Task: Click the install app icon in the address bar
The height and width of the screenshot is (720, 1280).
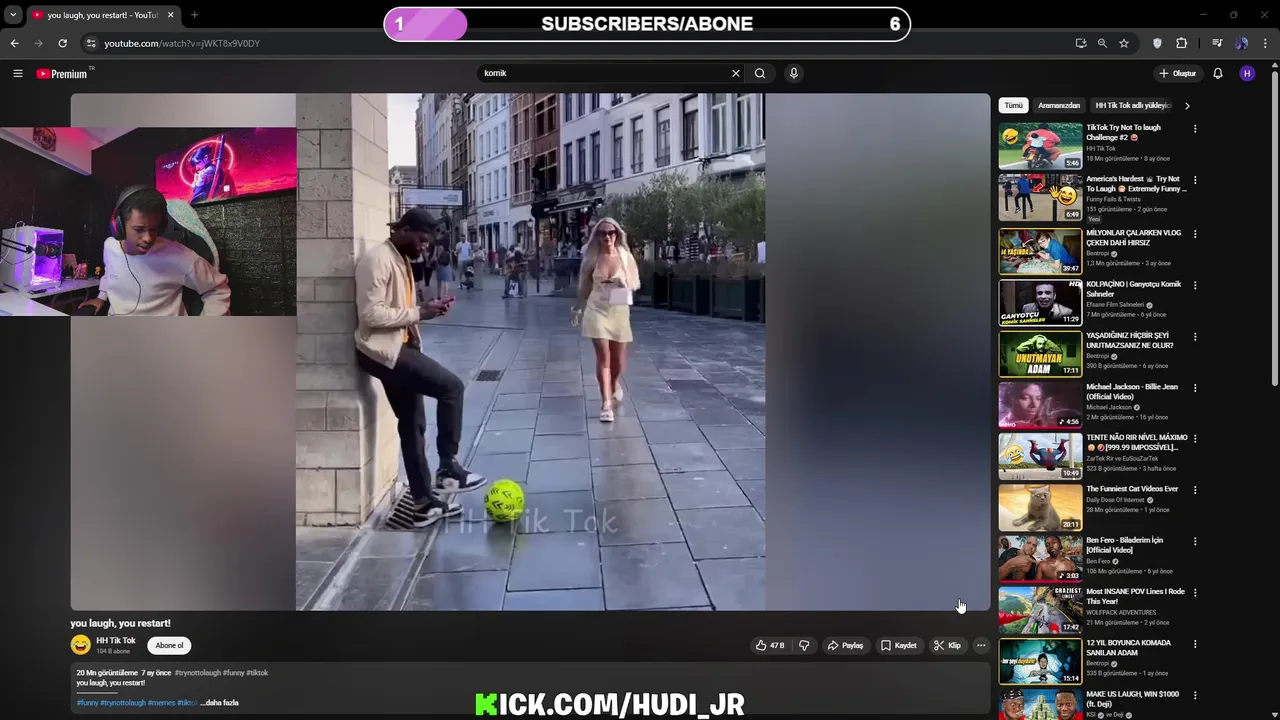Action: coord(1081,43)
